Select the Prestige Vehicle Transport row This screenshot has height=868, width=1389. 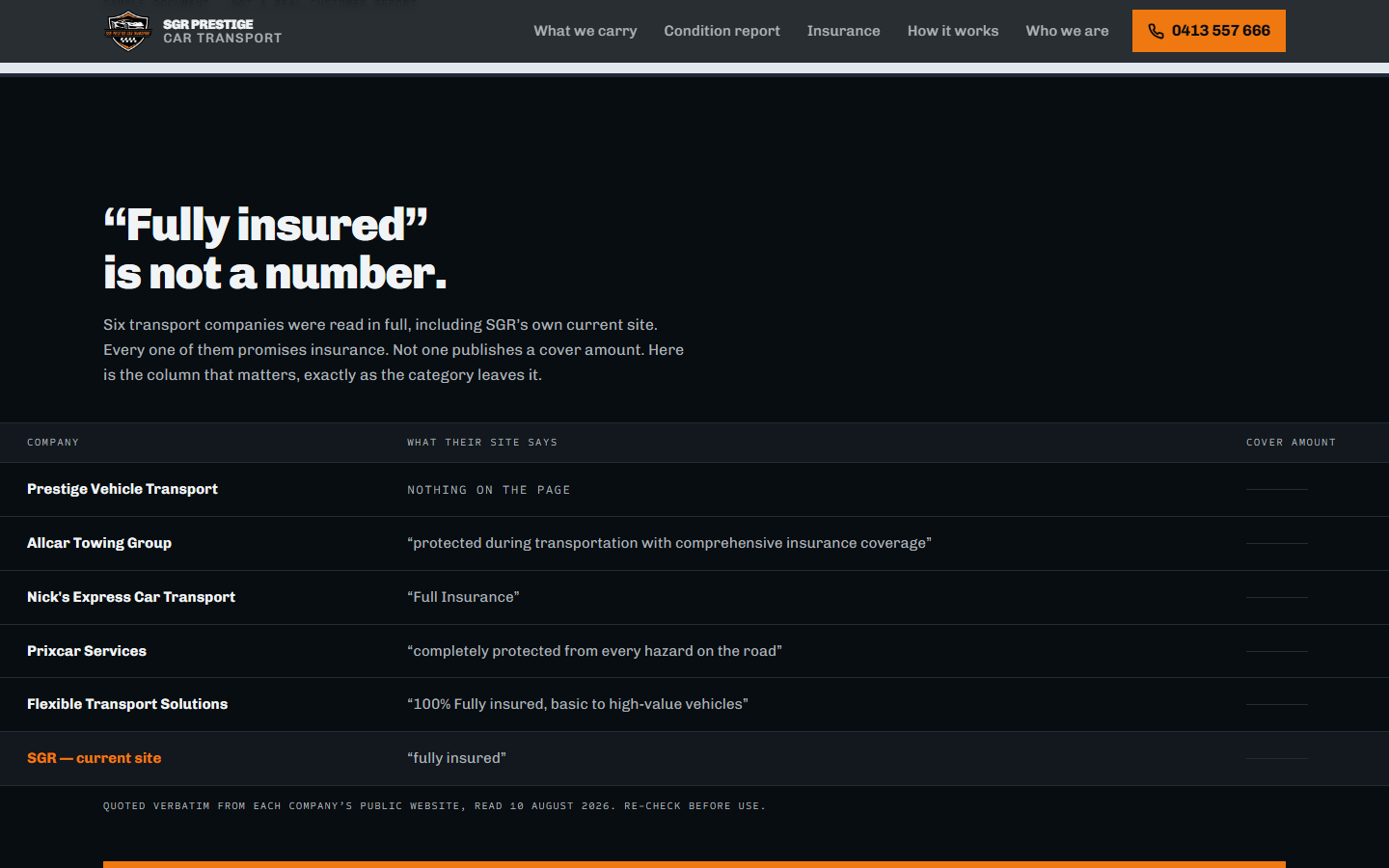point(694,489)
